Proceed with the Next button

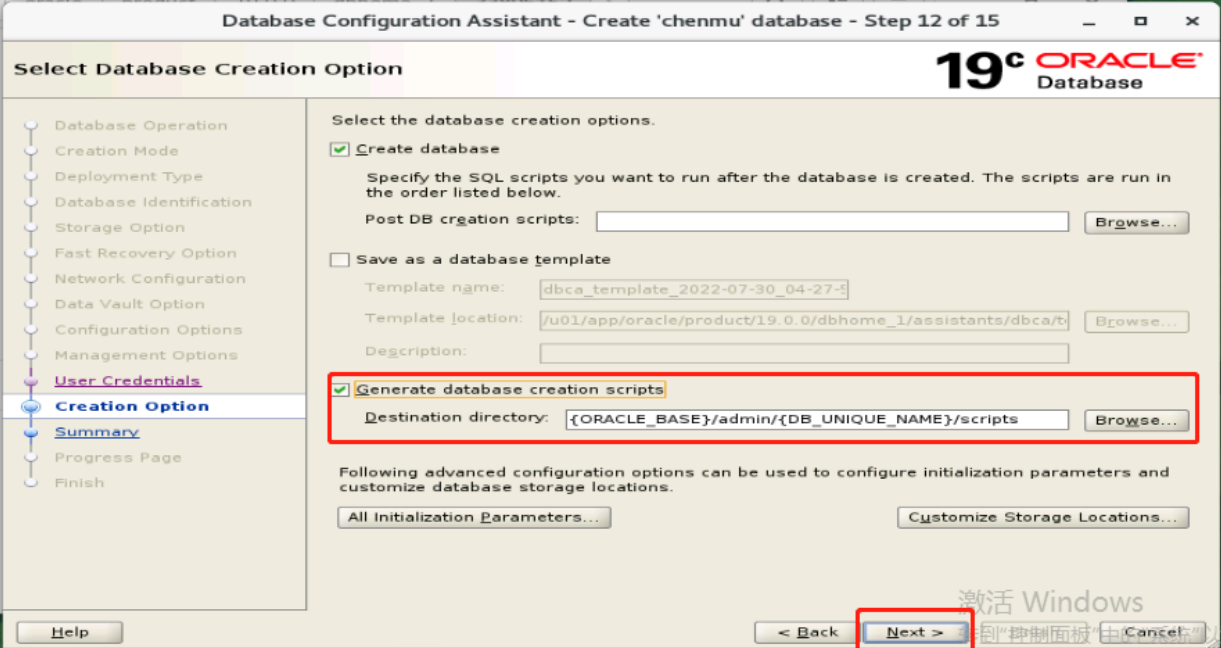[914, 632]
